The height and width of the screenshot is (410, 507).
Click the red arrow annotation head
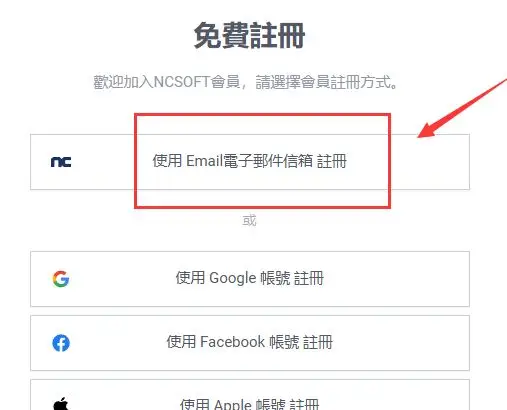pos(427,130)
